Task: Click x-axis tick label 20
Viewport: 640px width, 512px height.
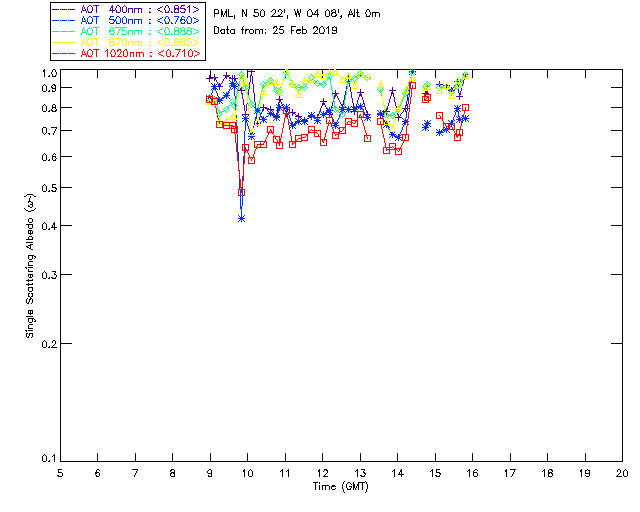Action: tap(622, 473)
